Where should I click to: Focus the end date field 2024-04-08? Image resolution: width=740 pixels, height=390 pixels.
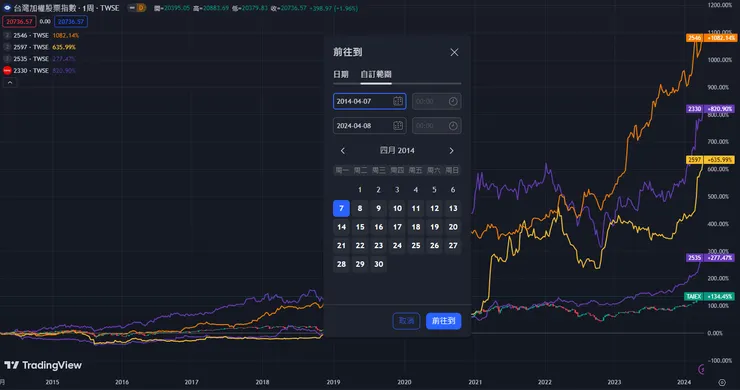click(x=370, y=126)
